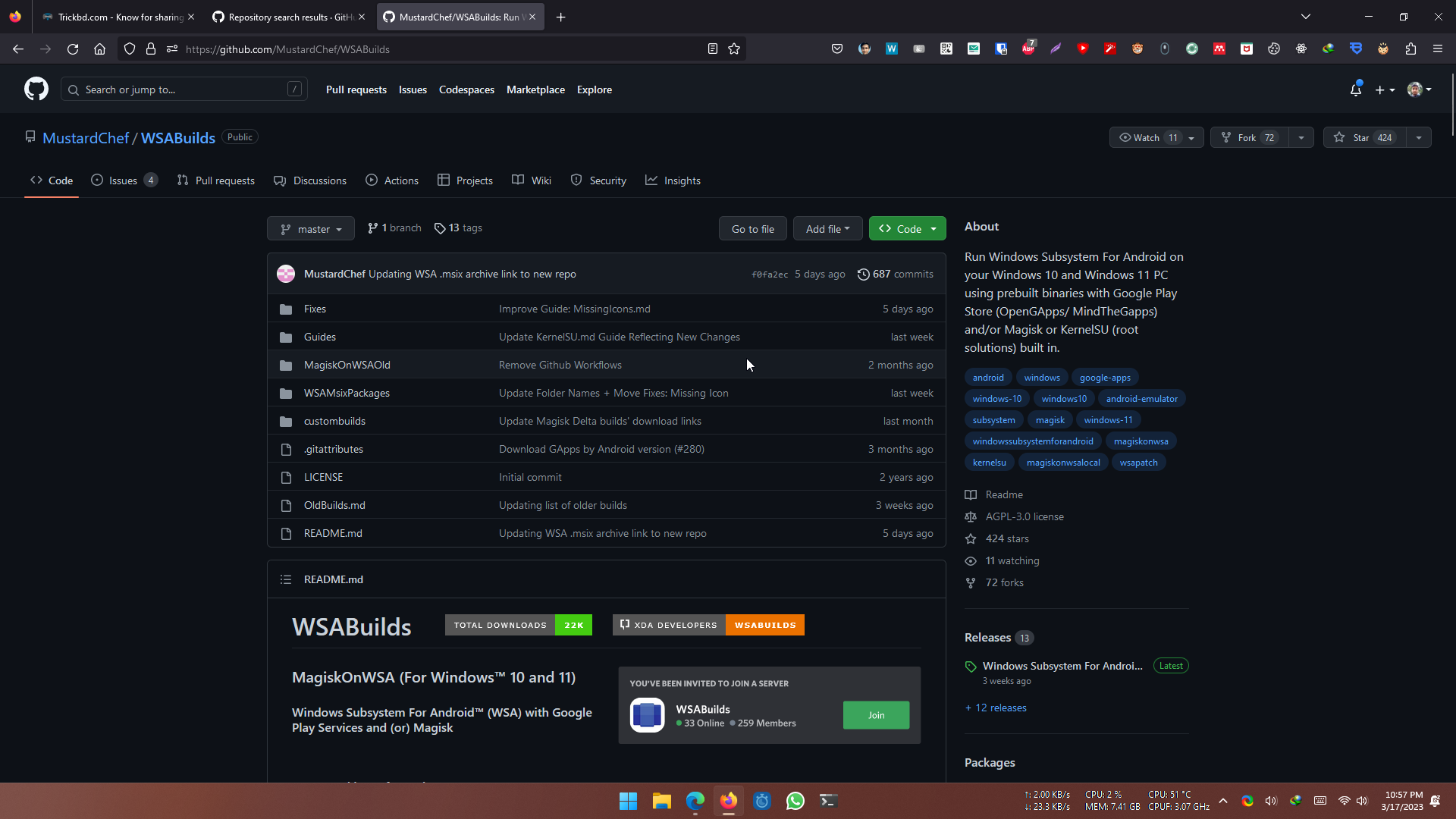Open the + 12 releases link
Screen dimensions: 1456x819
coord(996,708)
